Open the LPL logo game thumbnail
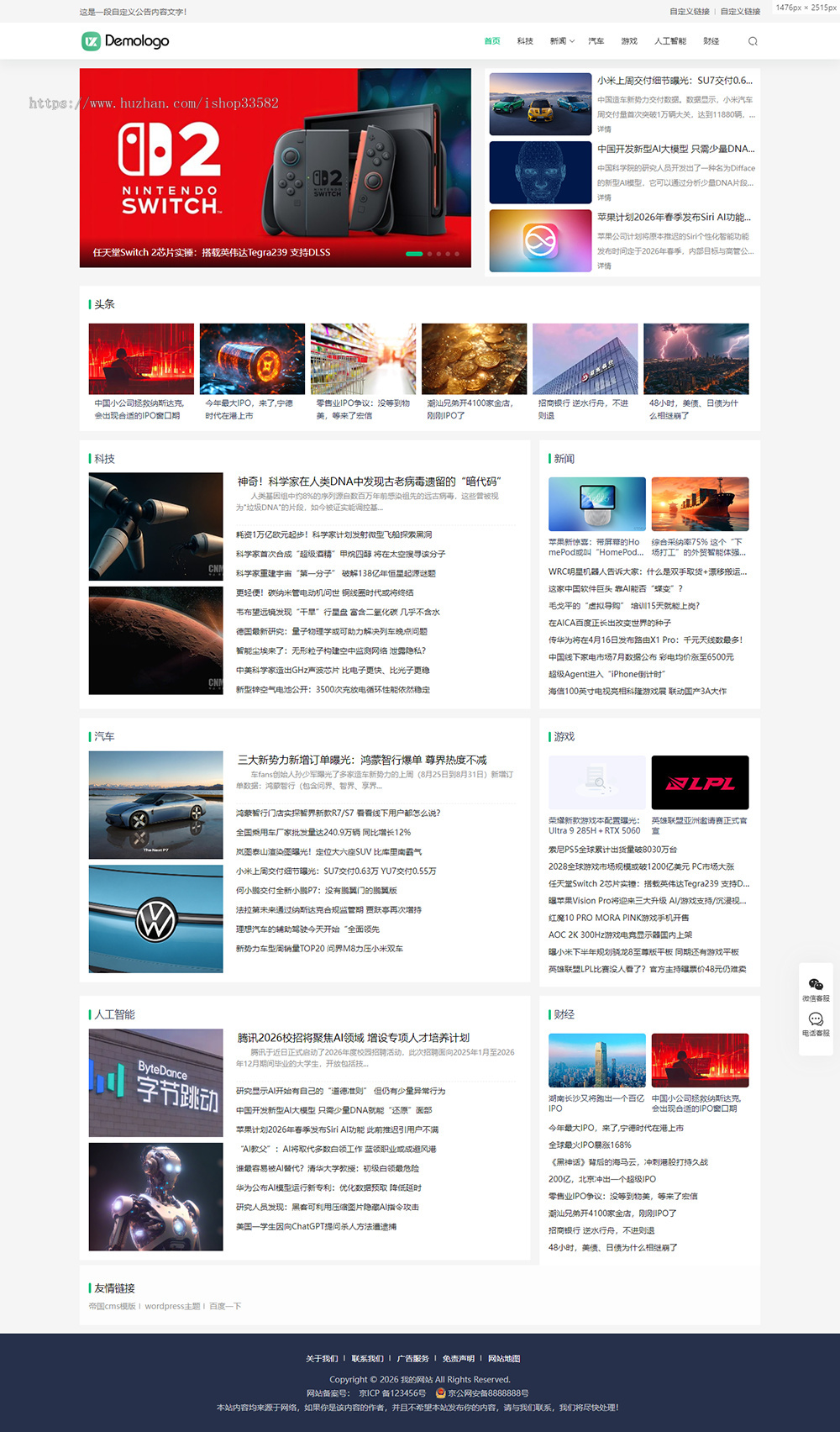 pyautogui.click(x=700, y=782)
